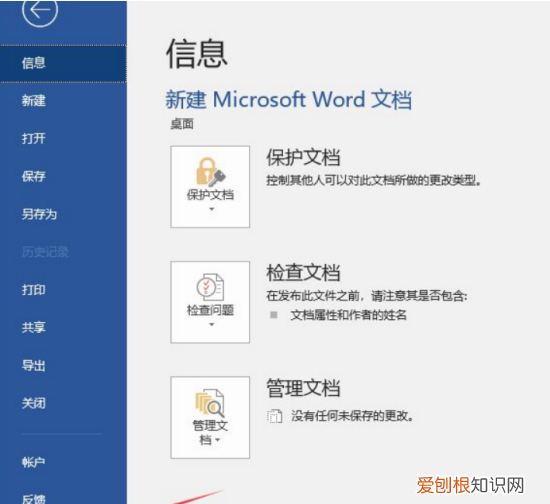Select the 信息 menu item
Viewport: 550px width, 504px height.
[63, 63]
